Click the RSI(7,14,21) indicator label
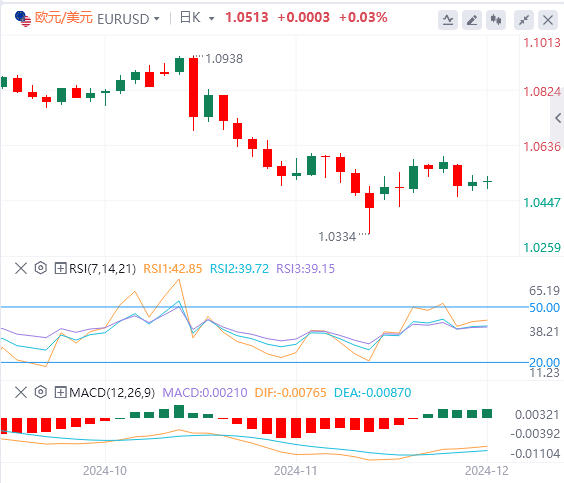The height and width of the screenshot is (483, 564). click(102, 269)
